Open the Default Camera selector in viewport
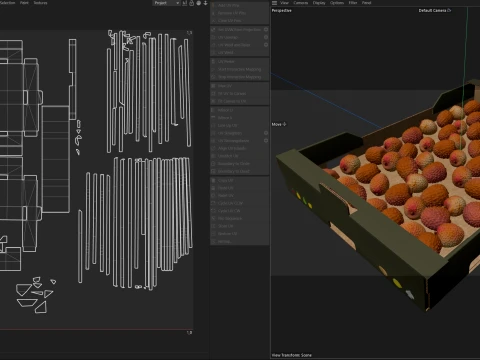This screenshot has height=360, width=480. [x=435, y=11]
